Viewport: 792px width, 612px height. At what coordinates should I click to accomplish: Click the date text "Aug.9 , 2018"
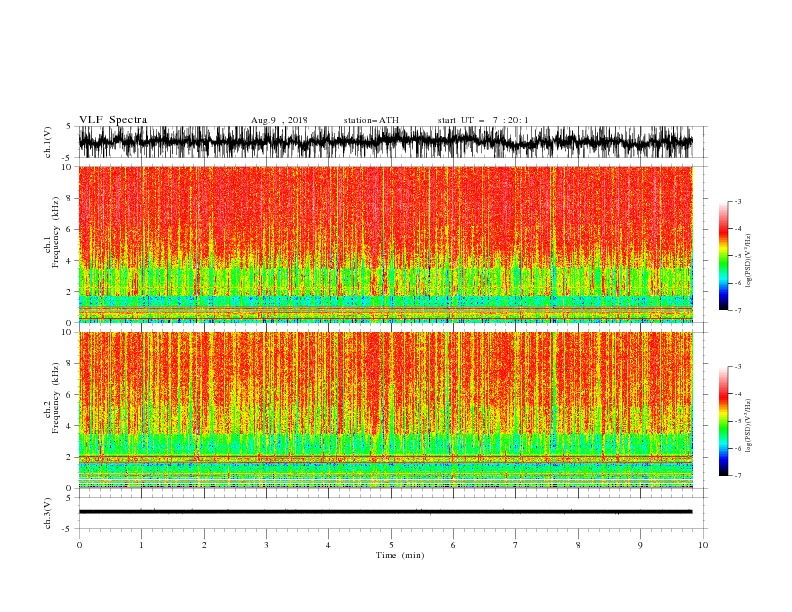(x=279, y=120)
